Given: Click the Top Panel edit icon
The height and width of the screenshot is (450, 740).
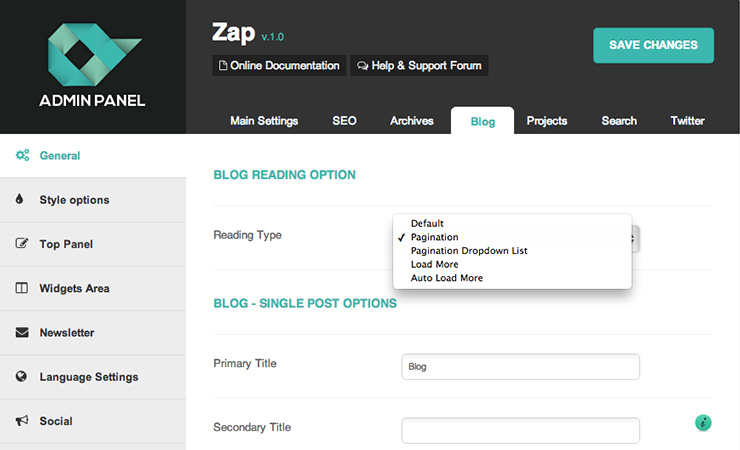Looking at the screenshot, I should pyautogui.click(x=22, y=243).
